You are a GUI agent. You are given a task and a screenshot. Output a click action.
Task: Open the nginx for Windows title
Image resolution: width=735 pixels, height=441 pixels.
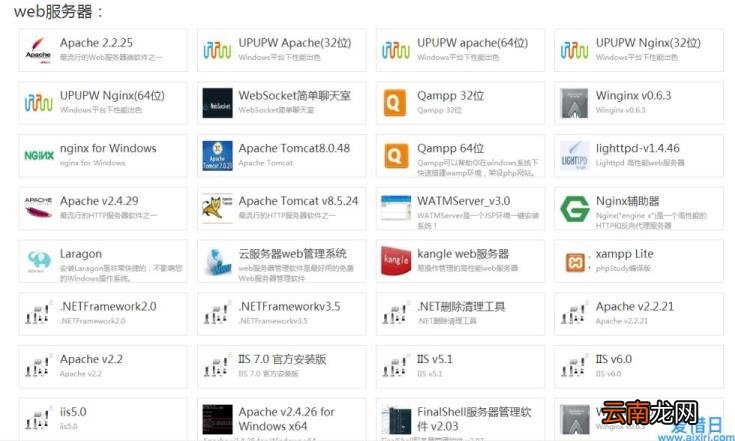pyautogui.click(x=108, y=148)
